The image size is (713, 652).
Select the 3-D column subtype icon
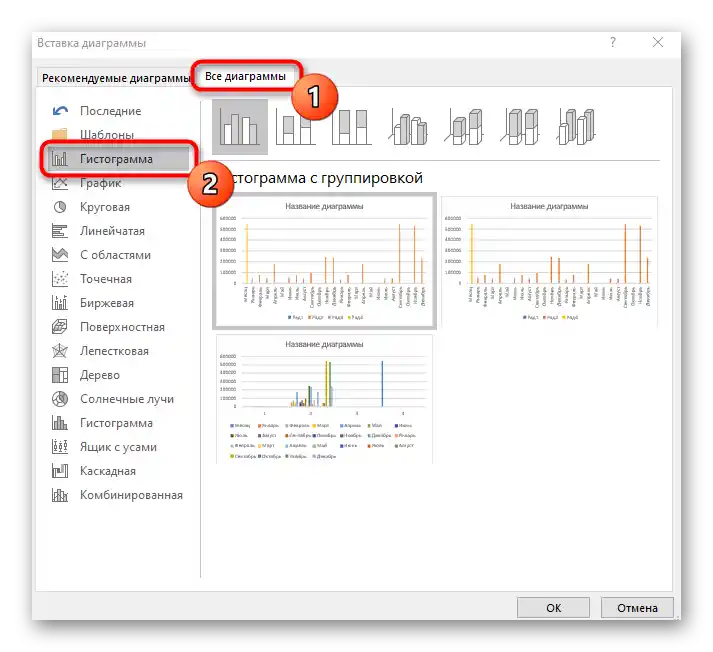(x=576, y=127)
